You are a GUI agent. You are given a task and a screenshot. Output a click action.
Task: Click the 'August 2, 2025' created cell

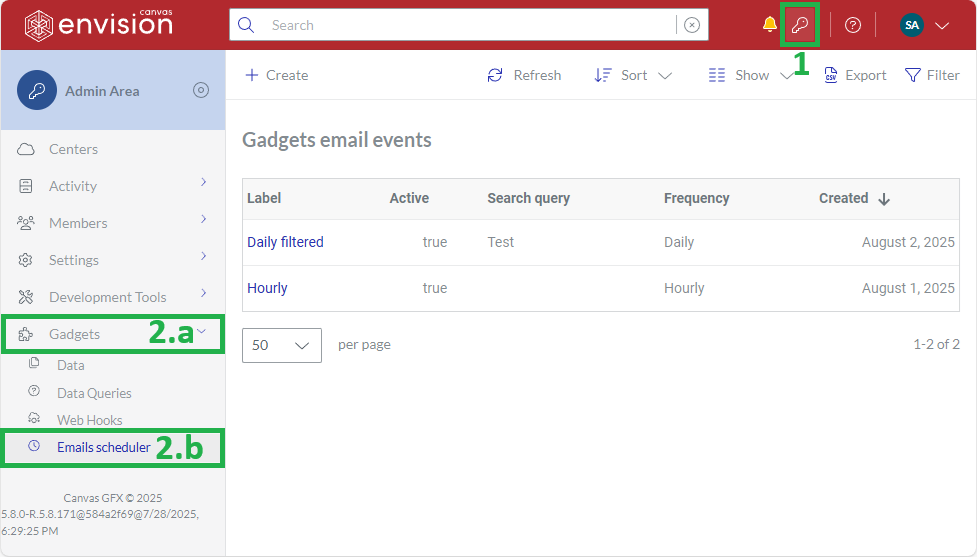click(x=908, y=242)
